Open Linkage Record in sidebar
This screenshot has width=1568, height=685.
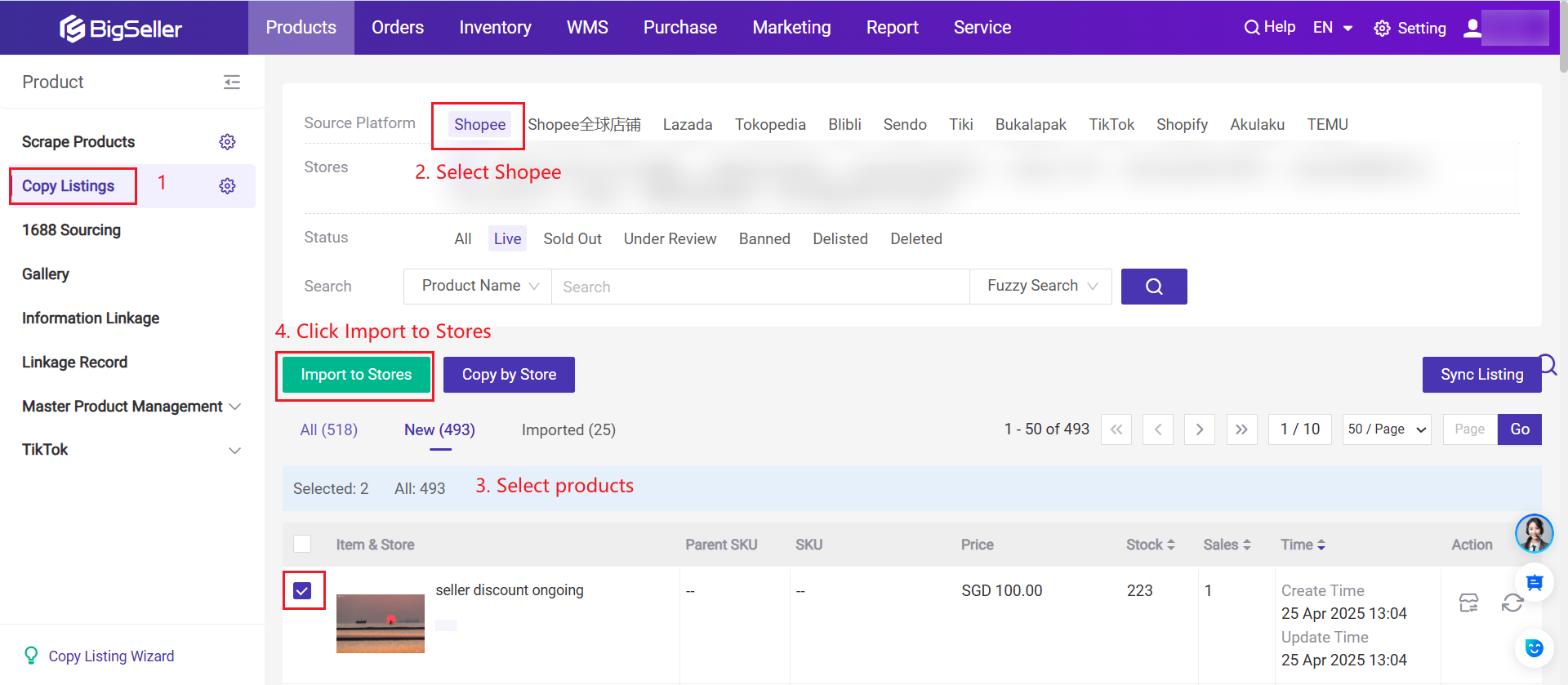point(74,363)
